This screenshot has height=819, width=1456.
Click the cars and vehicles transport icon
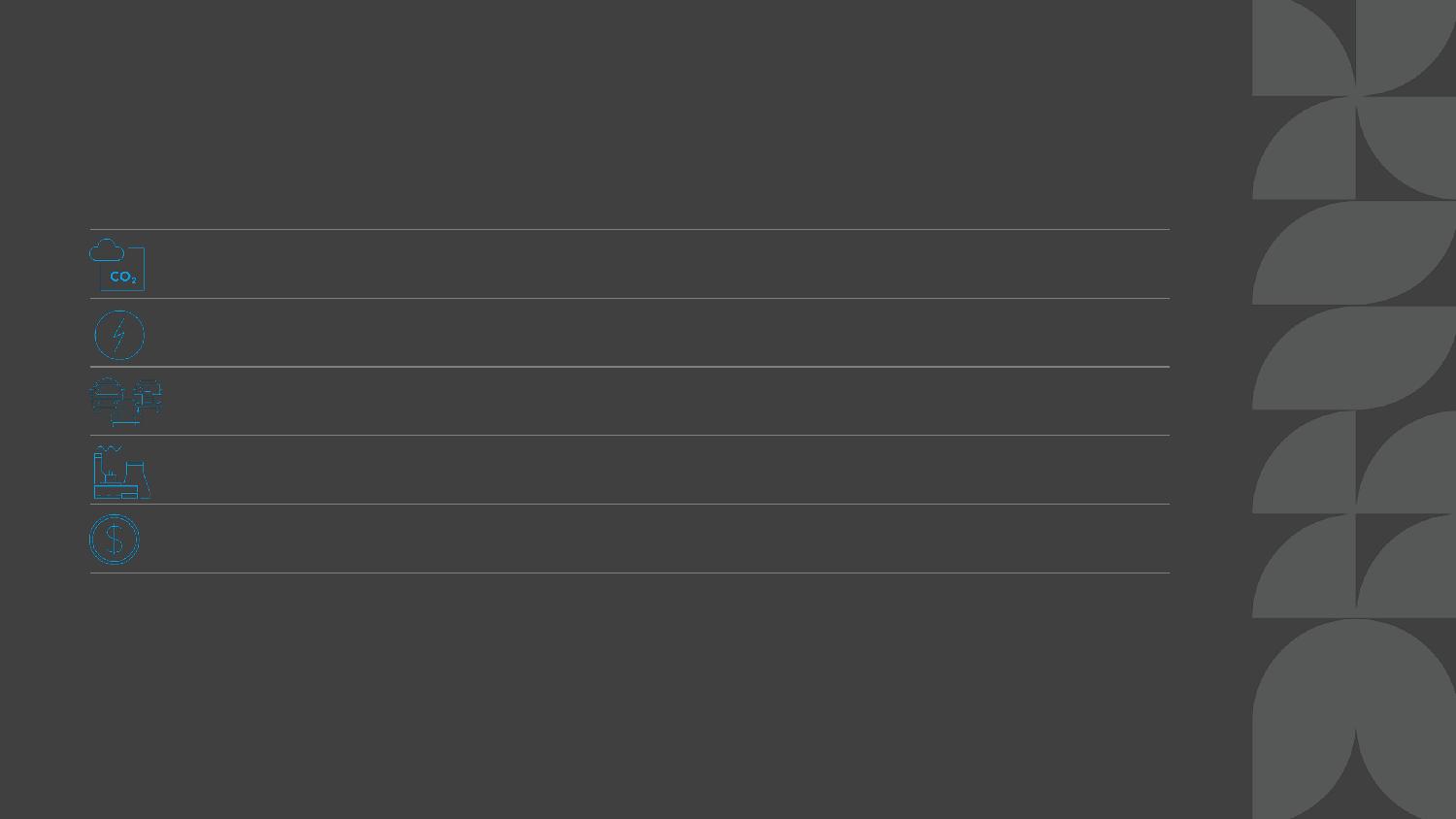[125, 401]
